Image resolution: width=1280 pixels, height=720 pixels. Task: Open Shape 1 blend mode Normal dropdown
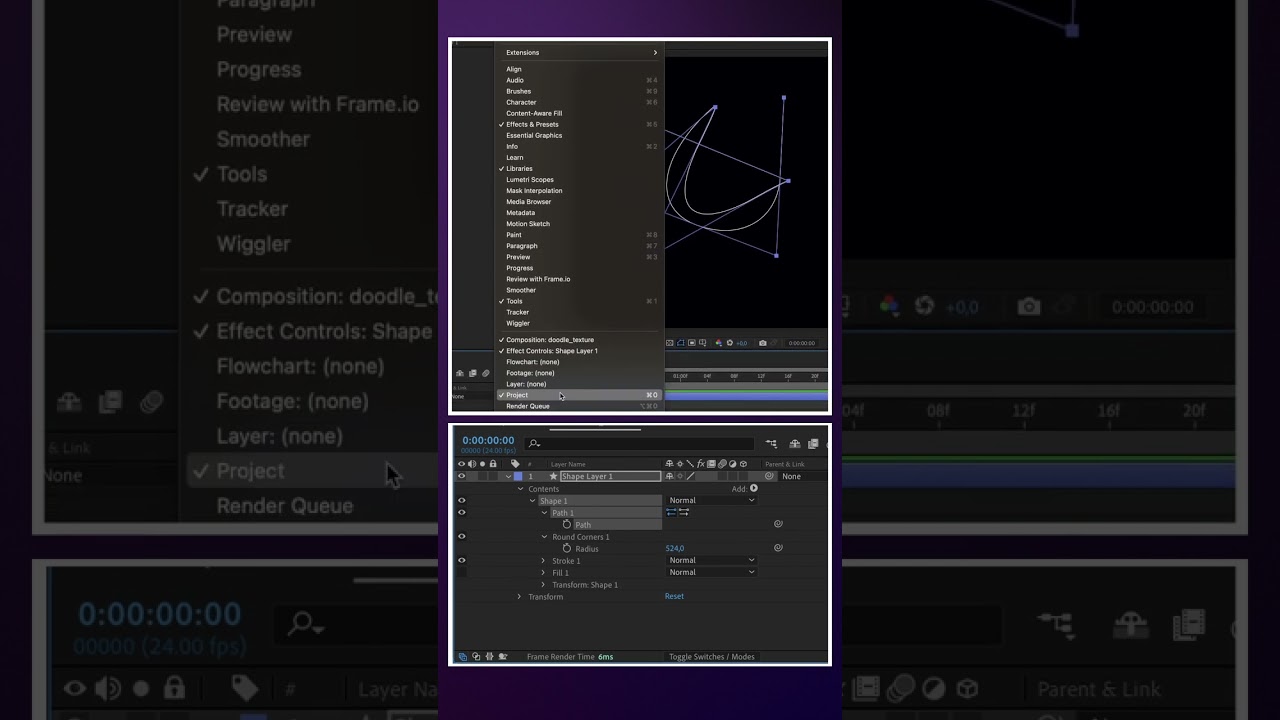[x=711, y=500]
